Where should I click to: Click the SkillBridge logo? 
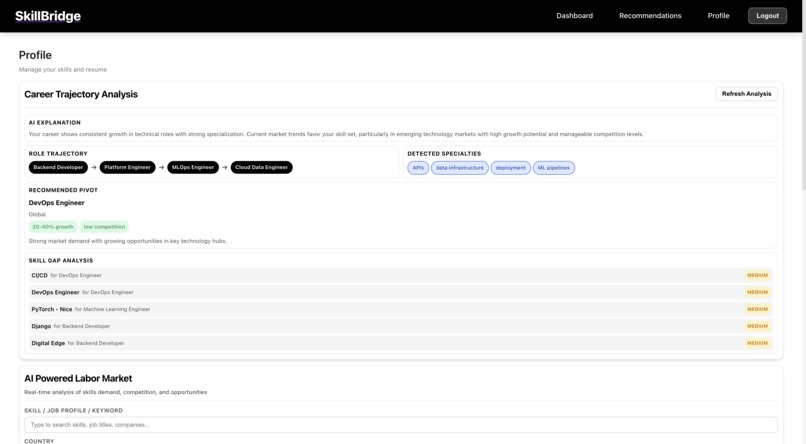click(x=48, y=16)
